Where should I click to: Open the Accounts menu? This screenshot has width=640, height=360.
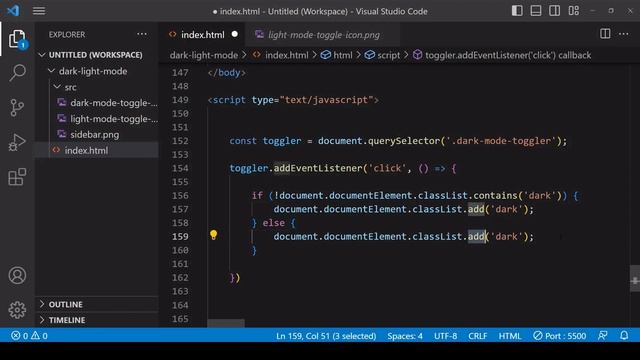click(x=17, y=276)
